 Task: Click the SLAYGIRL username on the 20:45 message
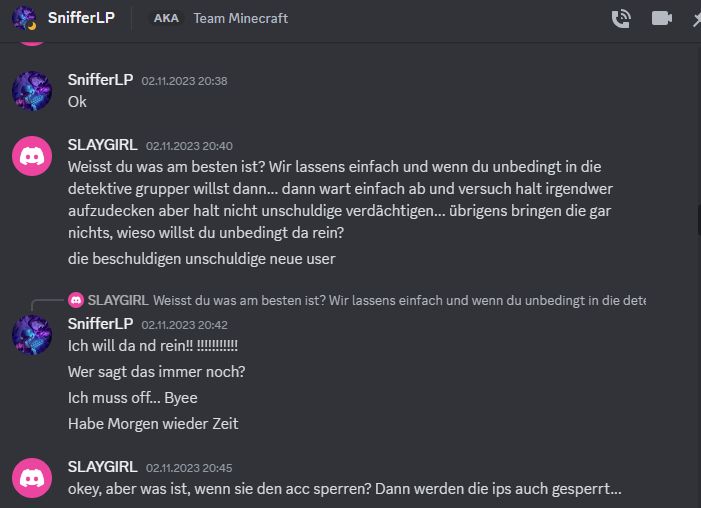pos(102,467)
